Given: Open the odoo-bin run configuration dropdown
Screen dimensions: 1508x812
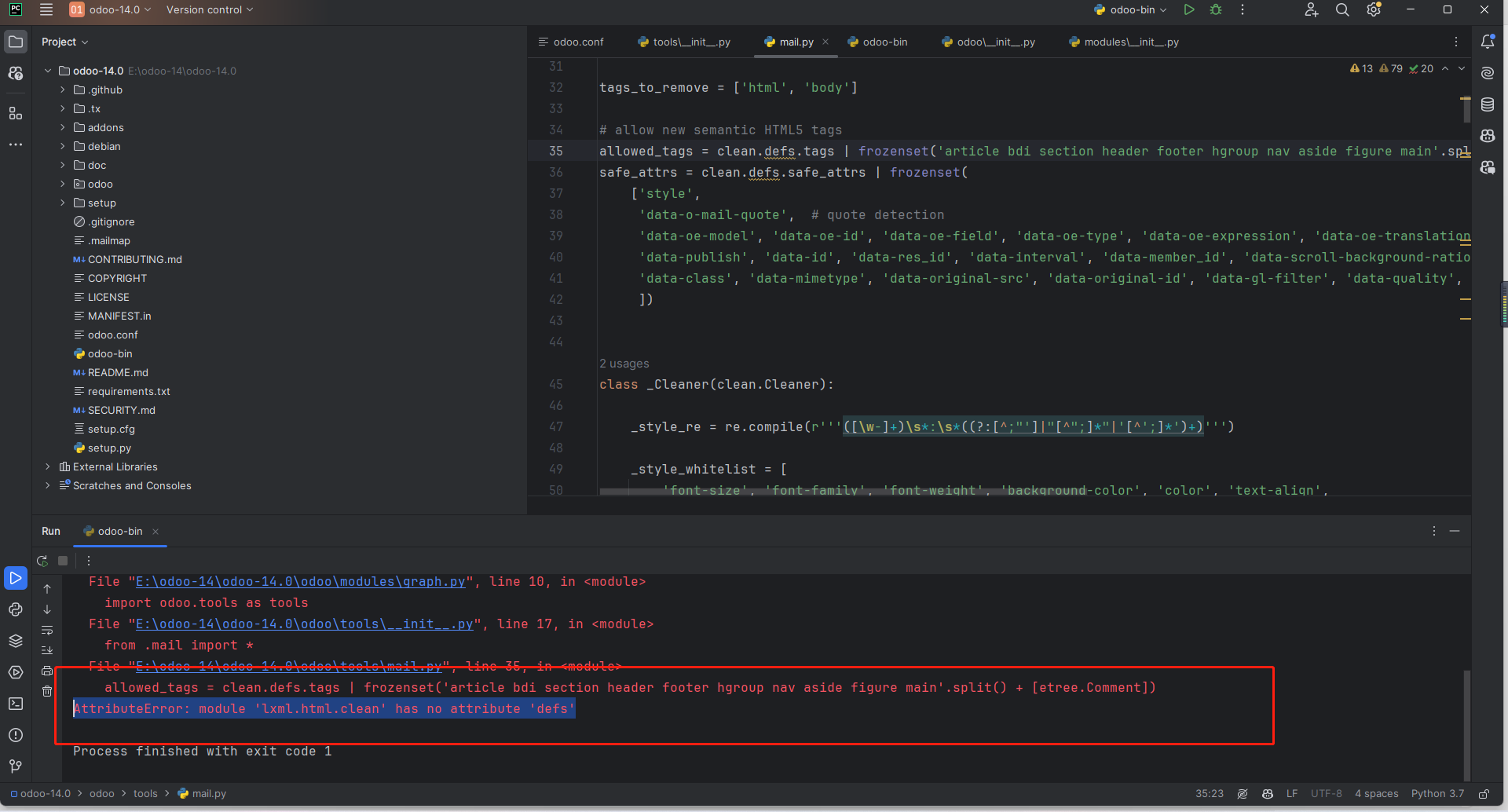Looking at the screenshot, I should (x=1130, y=9).
